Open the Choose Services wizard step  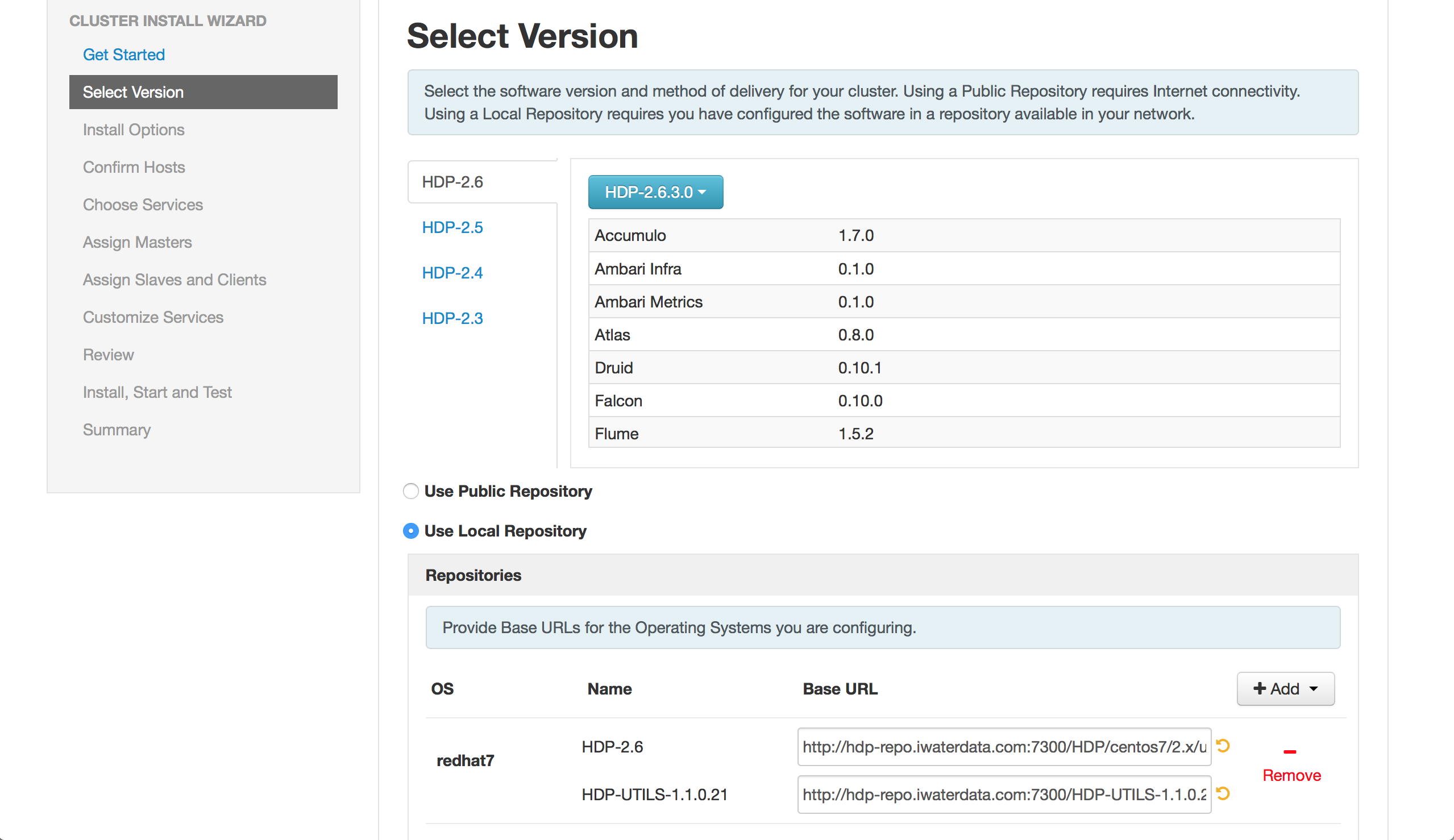click(143, 205)
